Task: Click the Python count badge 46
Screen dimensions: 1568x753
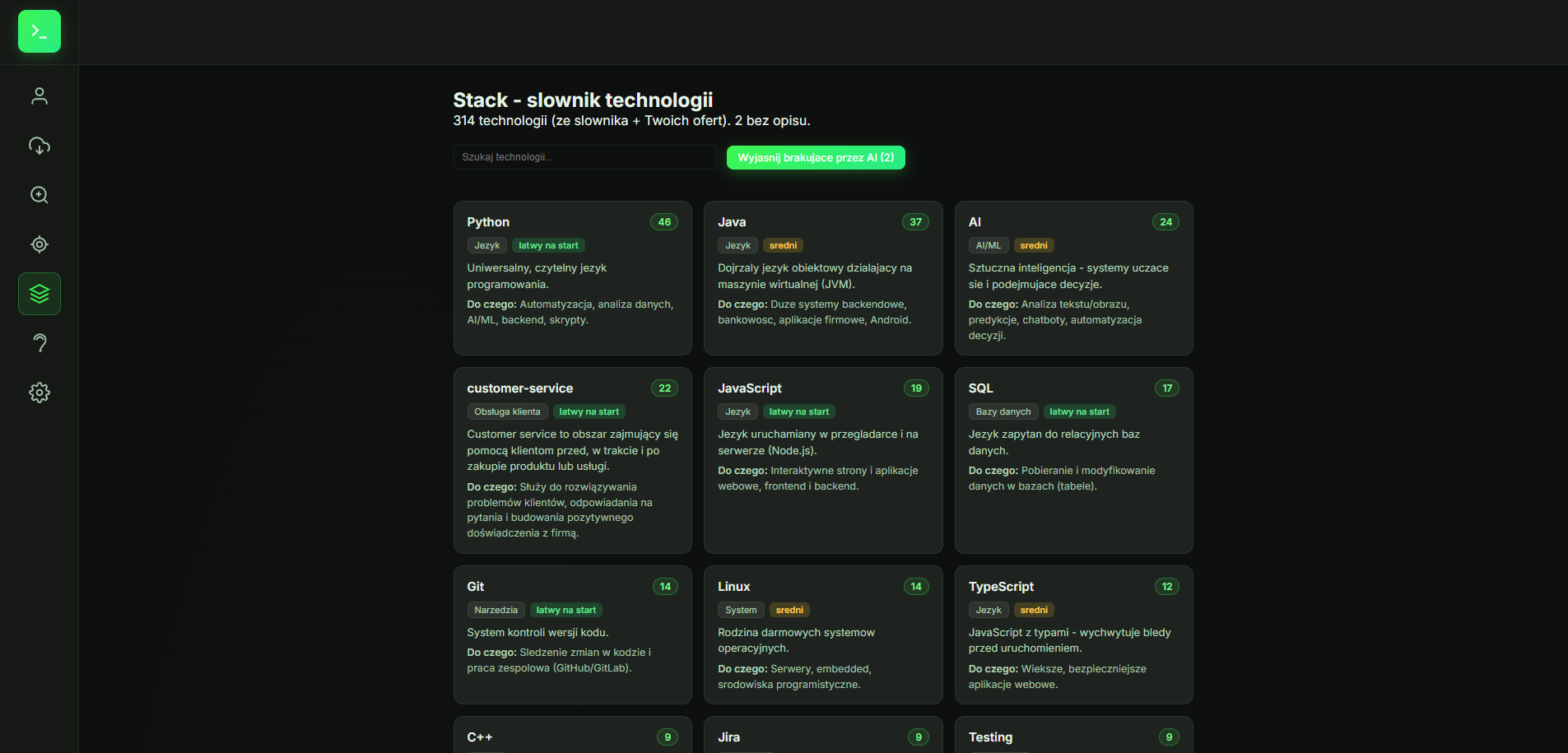Action: point(664,222)
